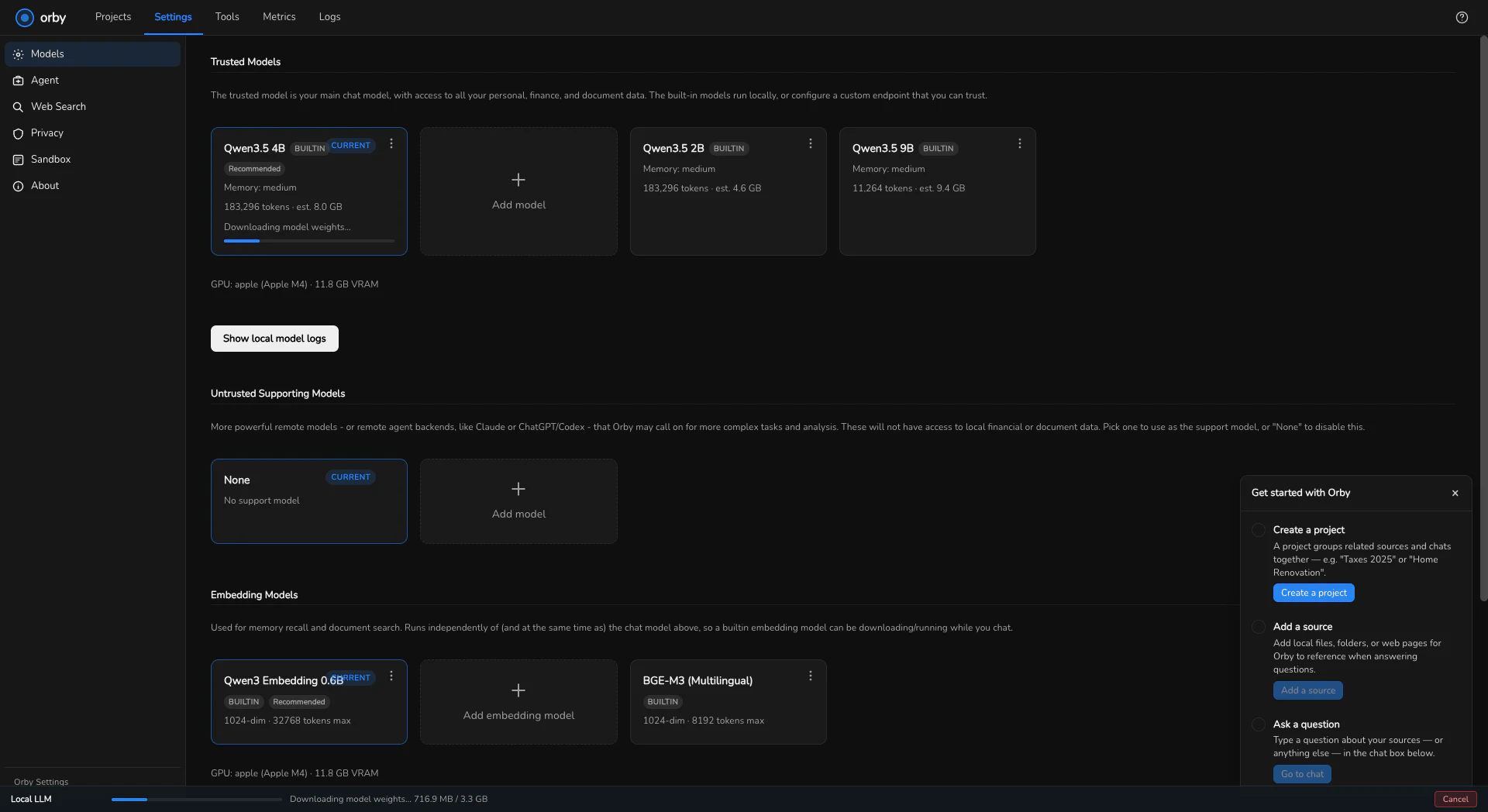Click the Add embedding model card
1488x812 pixels.
click(x=518, y=702)
